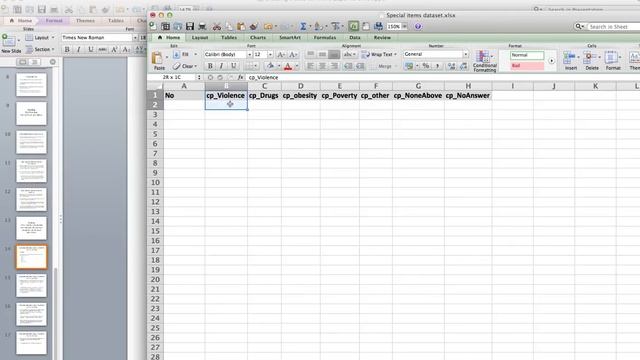Viewport: 640px width, 360px height.
Task: Toggle Bold in Excel ribbon
Action: click(x=210, y=66)
